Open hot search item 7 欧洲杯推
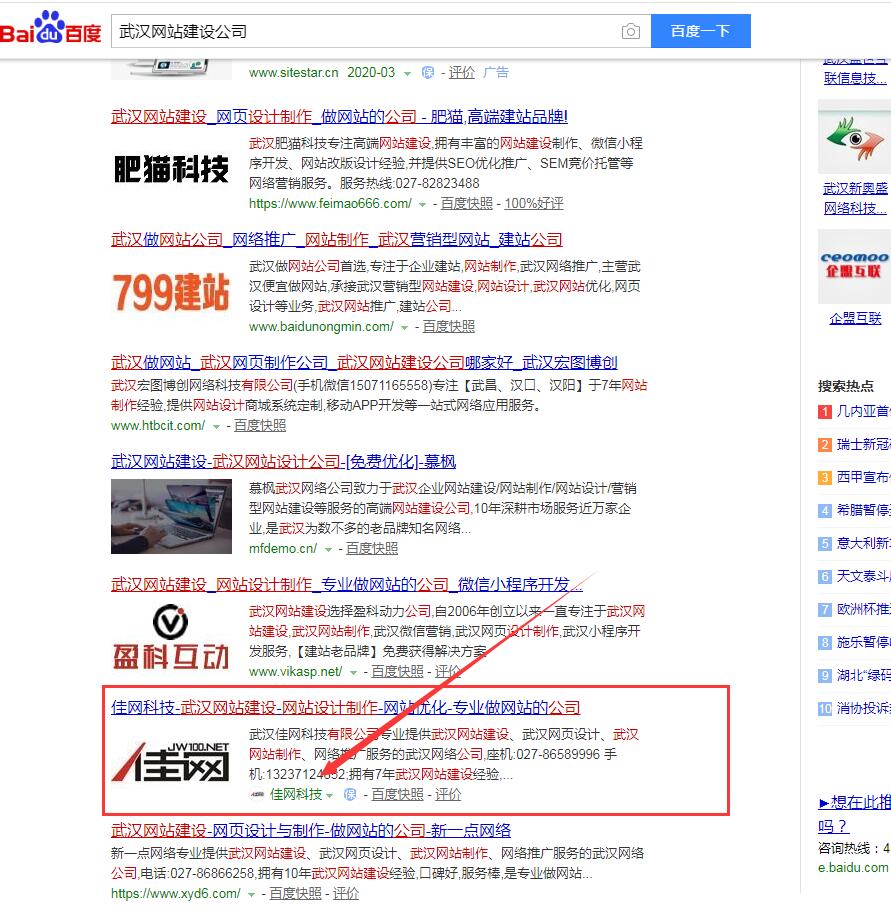This screenshot has width=891, height=911. point(862,609)
